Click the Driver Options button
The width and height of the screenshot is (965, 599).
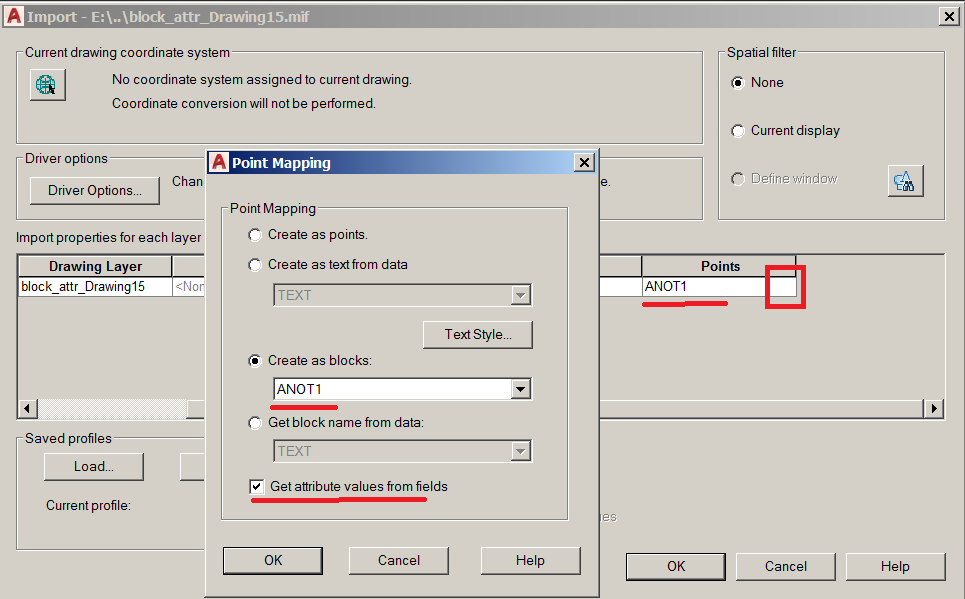[x=94, y=190]
